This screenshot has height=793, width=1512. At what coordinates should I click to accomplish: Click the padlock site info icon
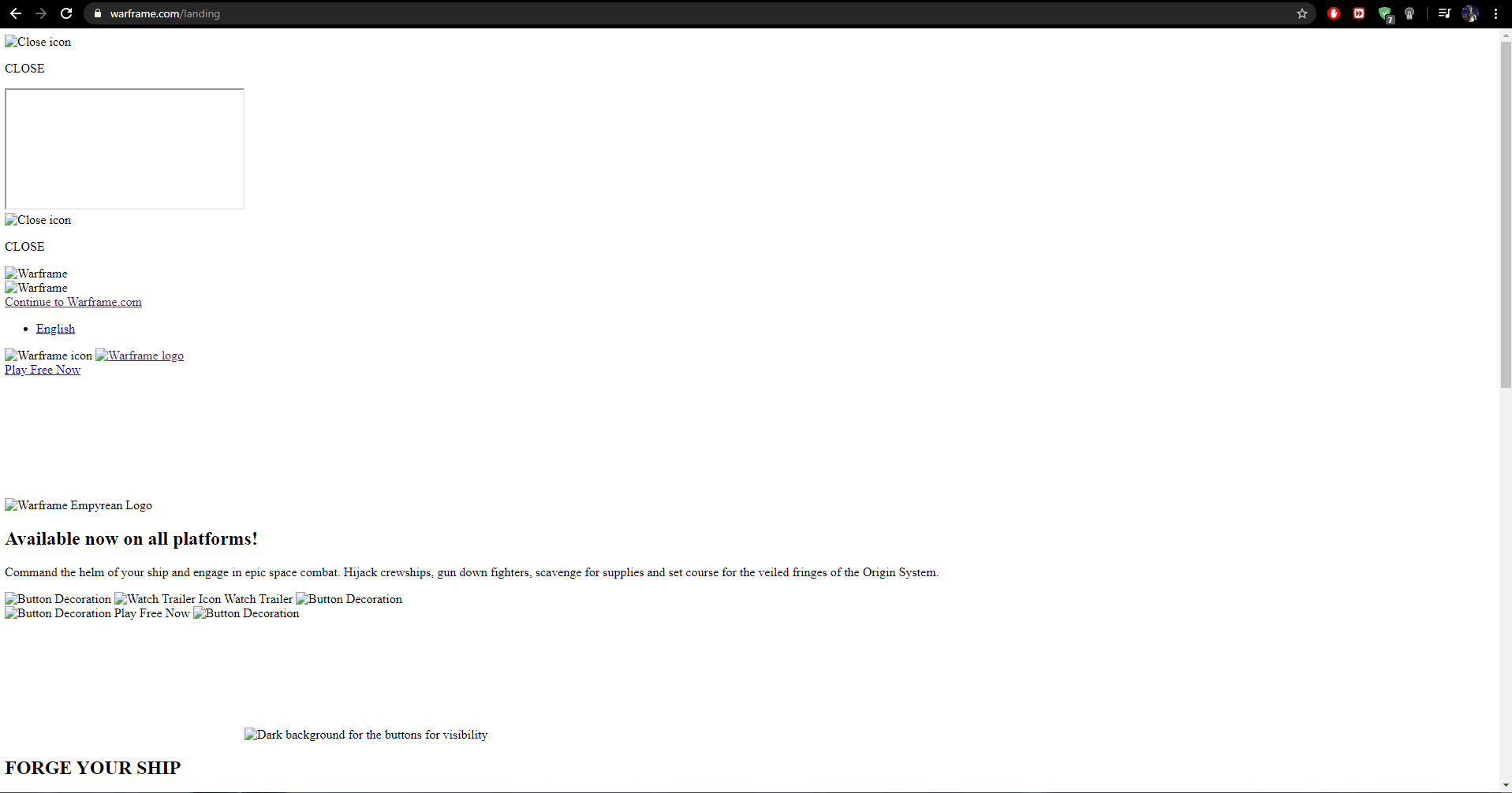coord(98,13)
